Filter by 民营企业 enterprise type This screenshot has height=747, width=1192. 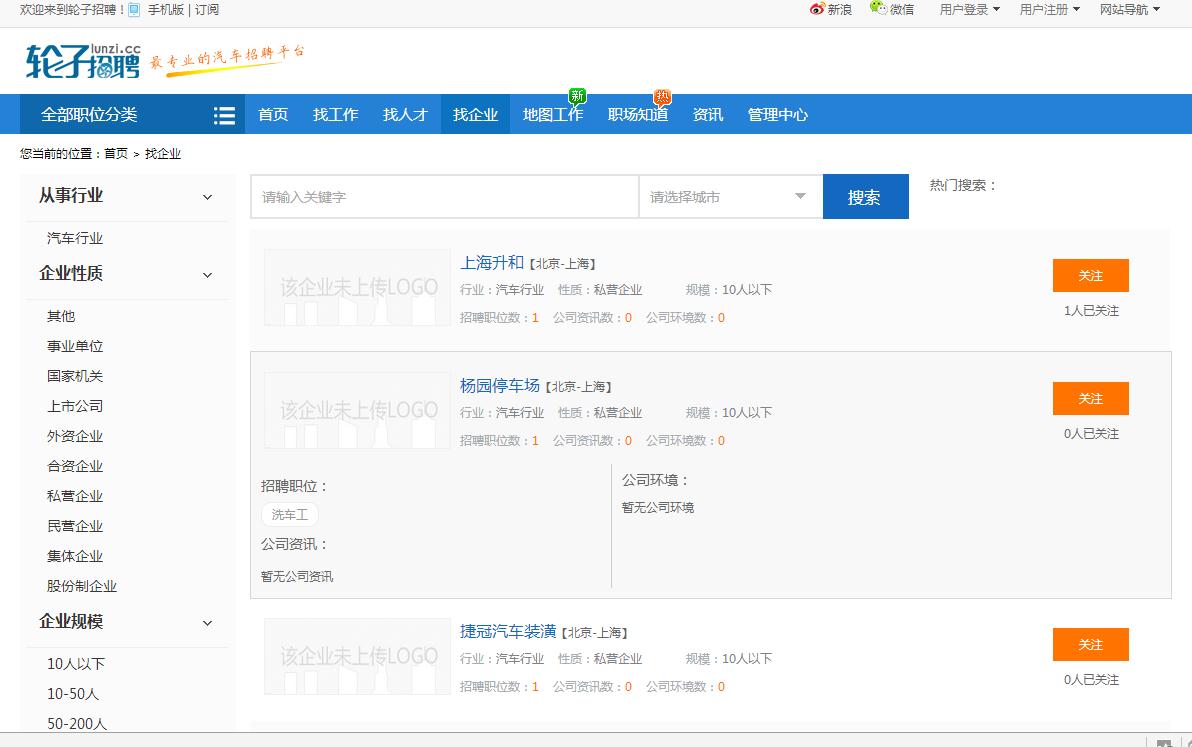pos(74,527)
